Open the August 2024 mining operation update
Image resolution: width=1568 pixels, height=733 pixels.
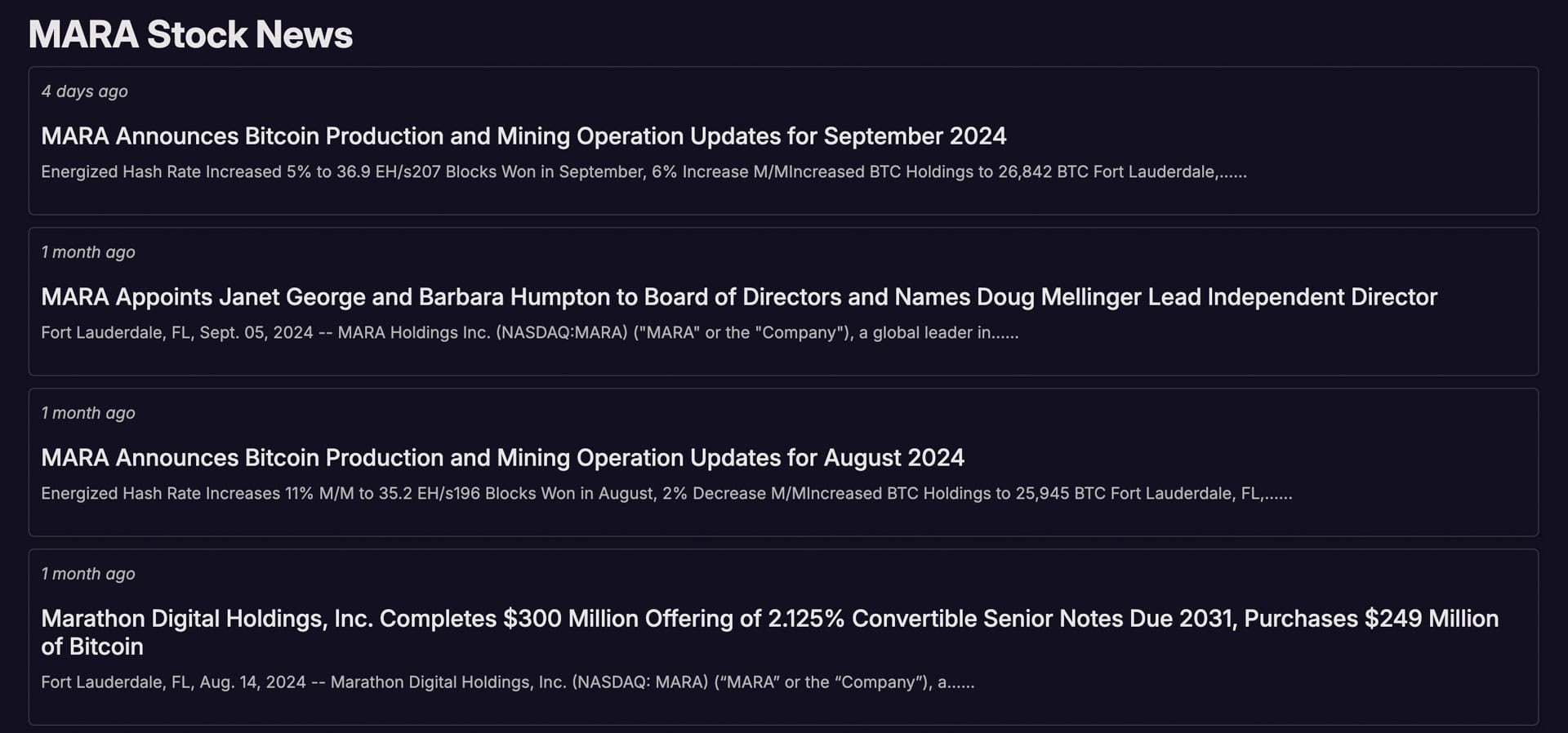pos(502,458)
